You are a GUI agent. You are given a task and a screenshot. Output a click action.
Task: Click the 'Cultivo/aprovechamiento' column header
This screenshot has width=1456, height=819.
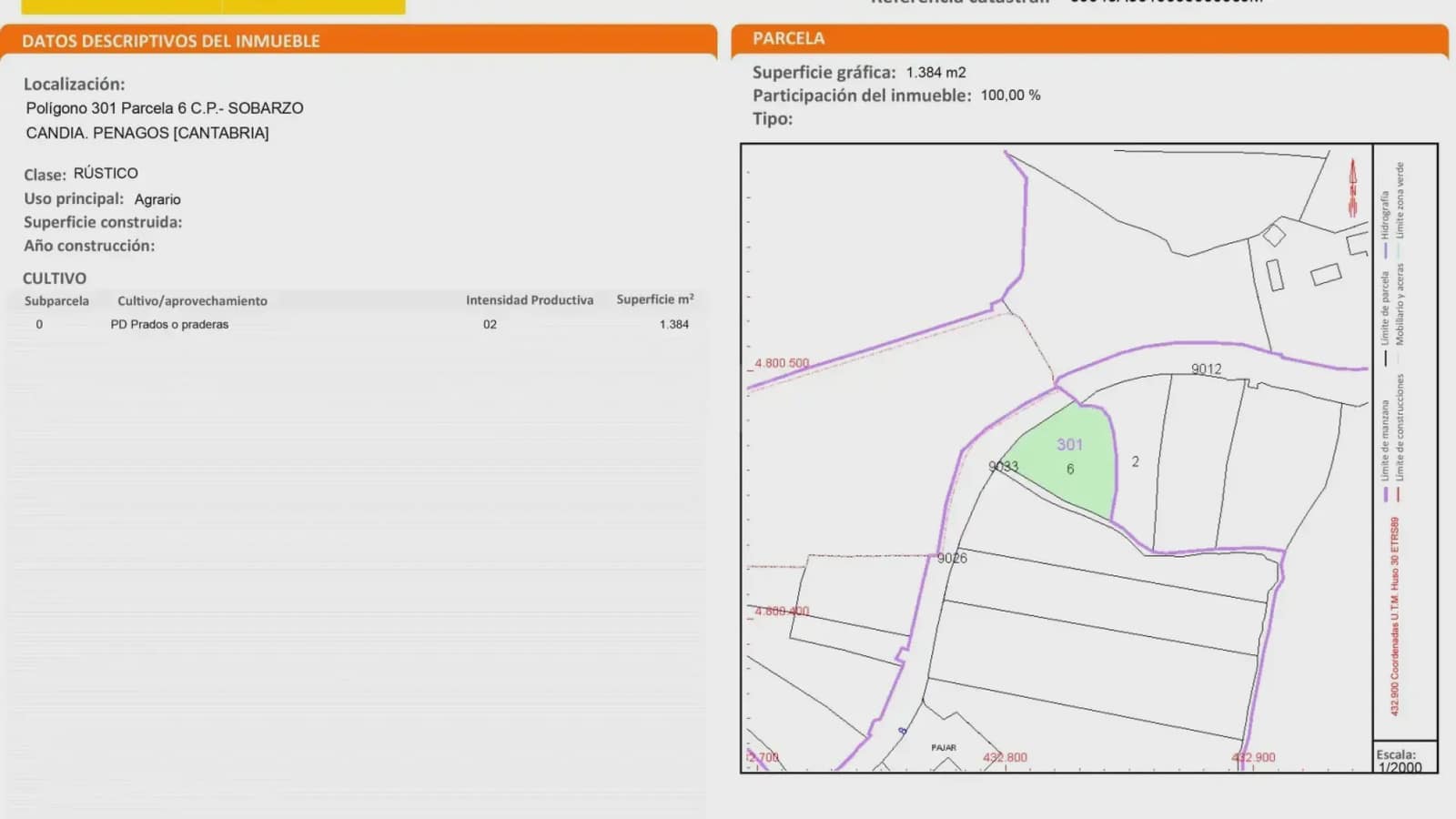pos(192,301)
